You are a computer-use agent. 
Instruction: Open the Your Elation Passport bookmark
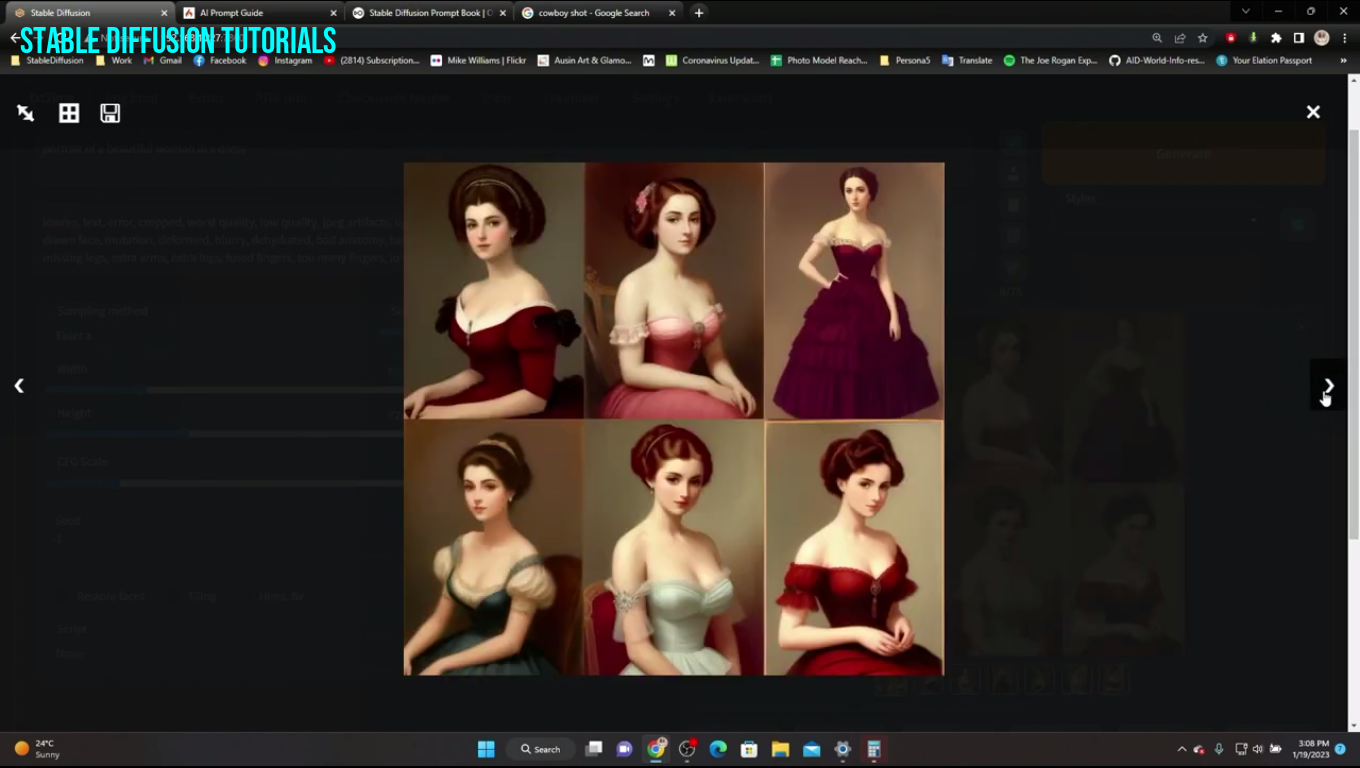pos(1264,60)
